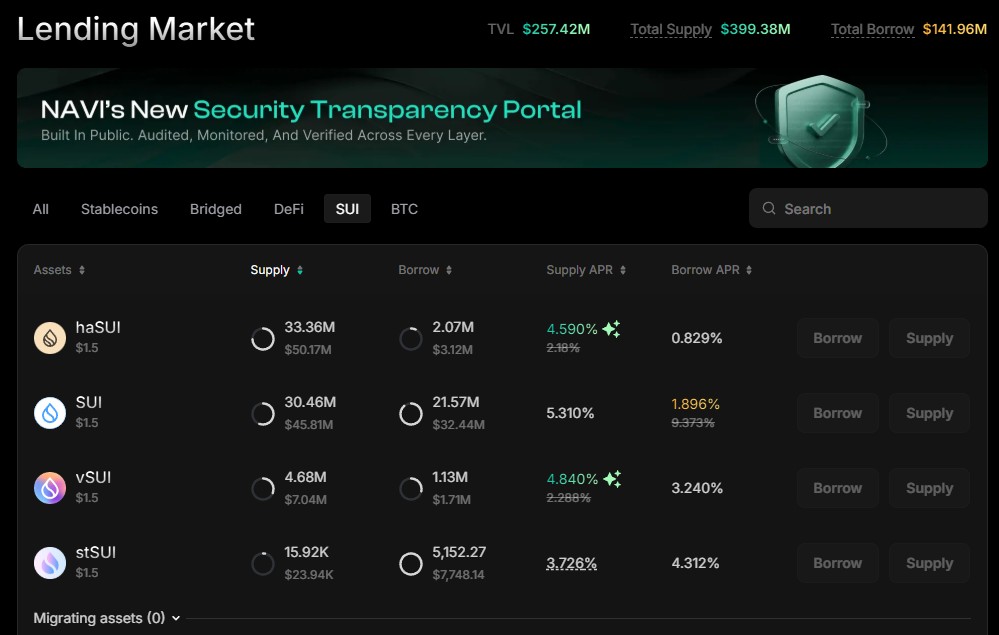Click the sparkle boost icon beside vSUI supply APR

click(614, 478)
